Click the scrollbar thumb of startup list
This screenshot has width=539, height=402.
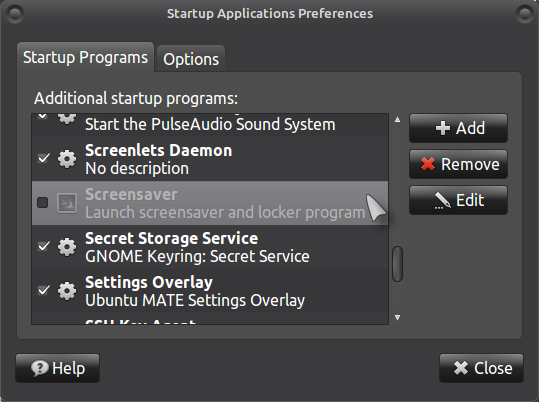coord(397,264)
